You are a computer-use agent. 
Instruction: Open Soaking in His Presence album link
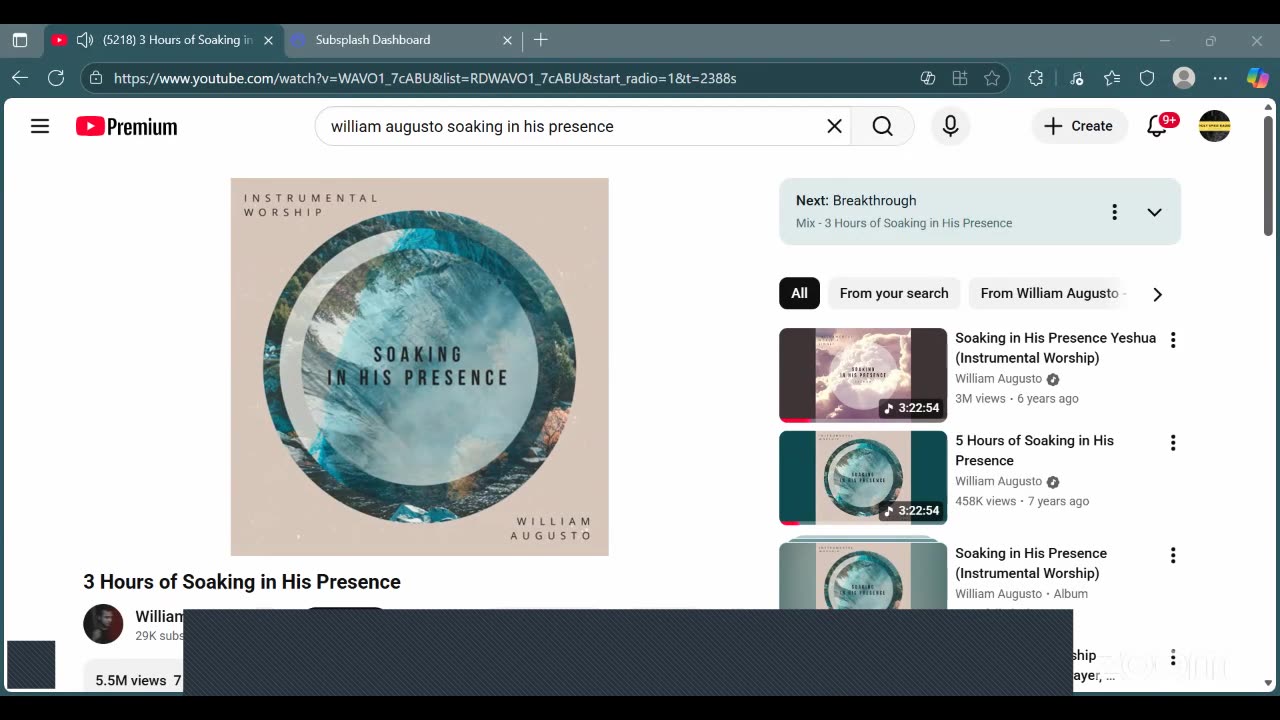pyautogui.click(x=1031, y=563)
